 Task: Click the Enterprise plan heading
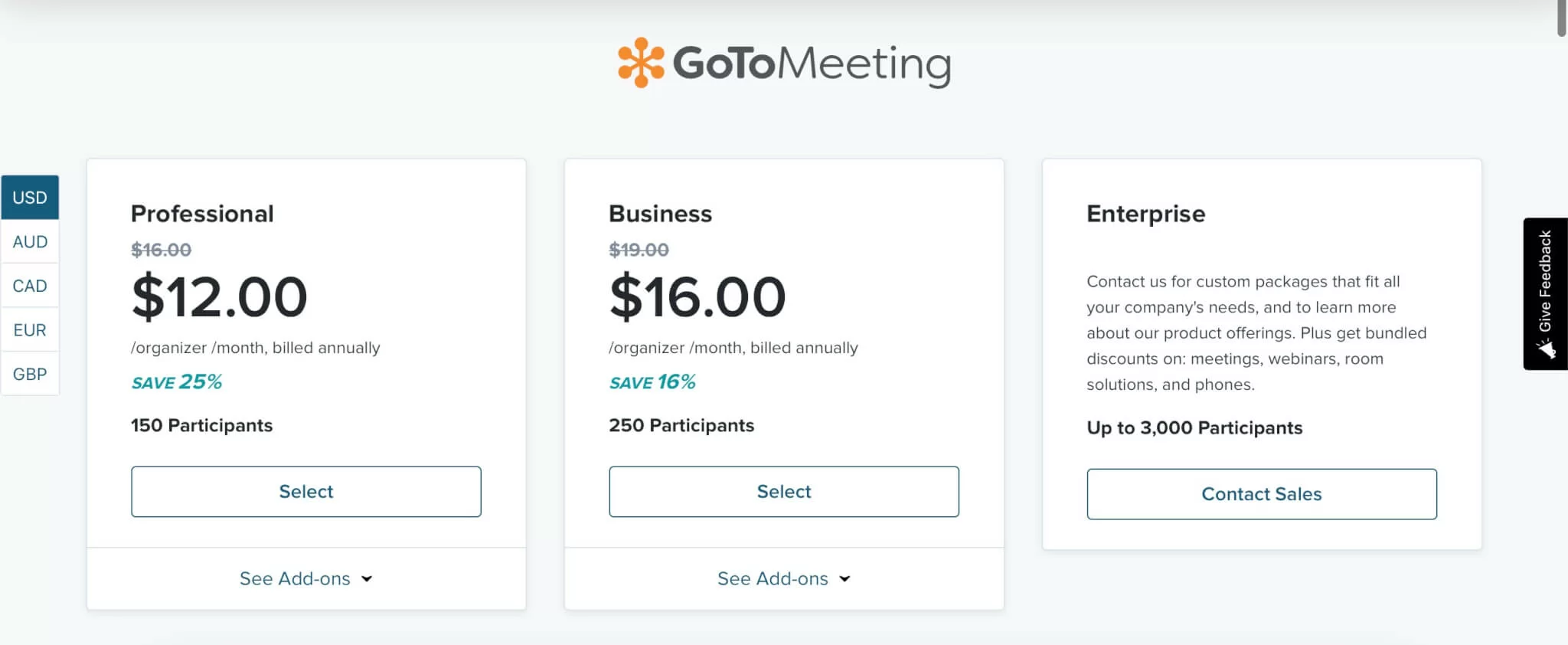(x=1145, y=214)
